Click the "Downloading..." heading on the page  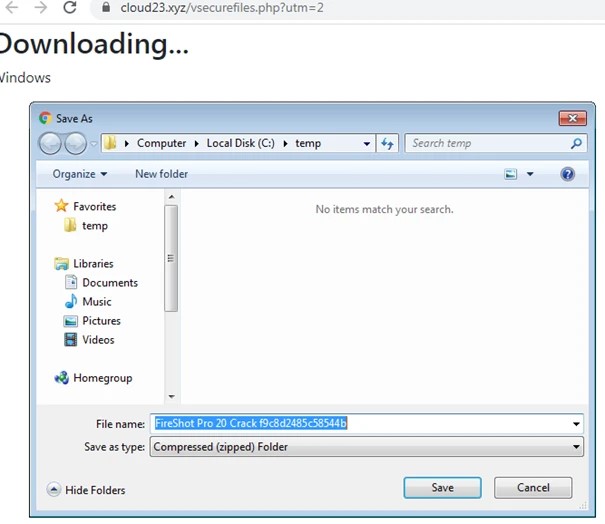[x=94, y=44]
